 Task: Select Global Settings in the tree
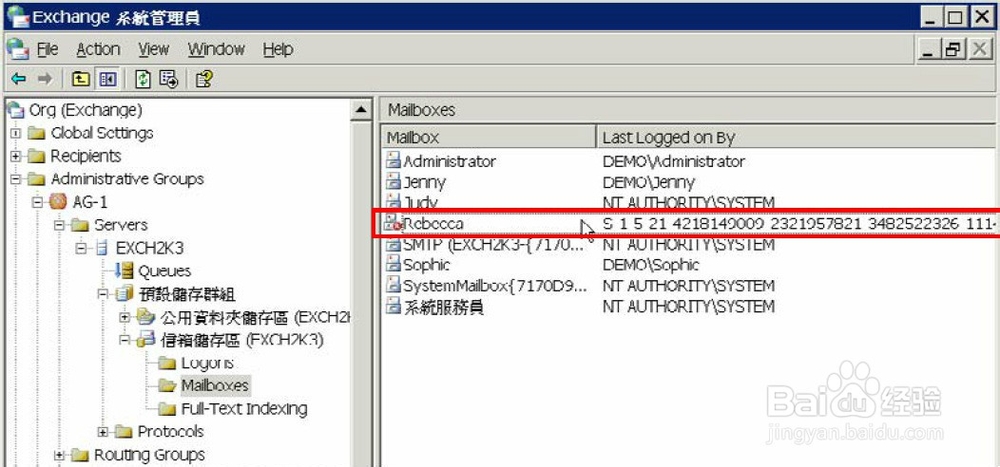click(102, 133)
